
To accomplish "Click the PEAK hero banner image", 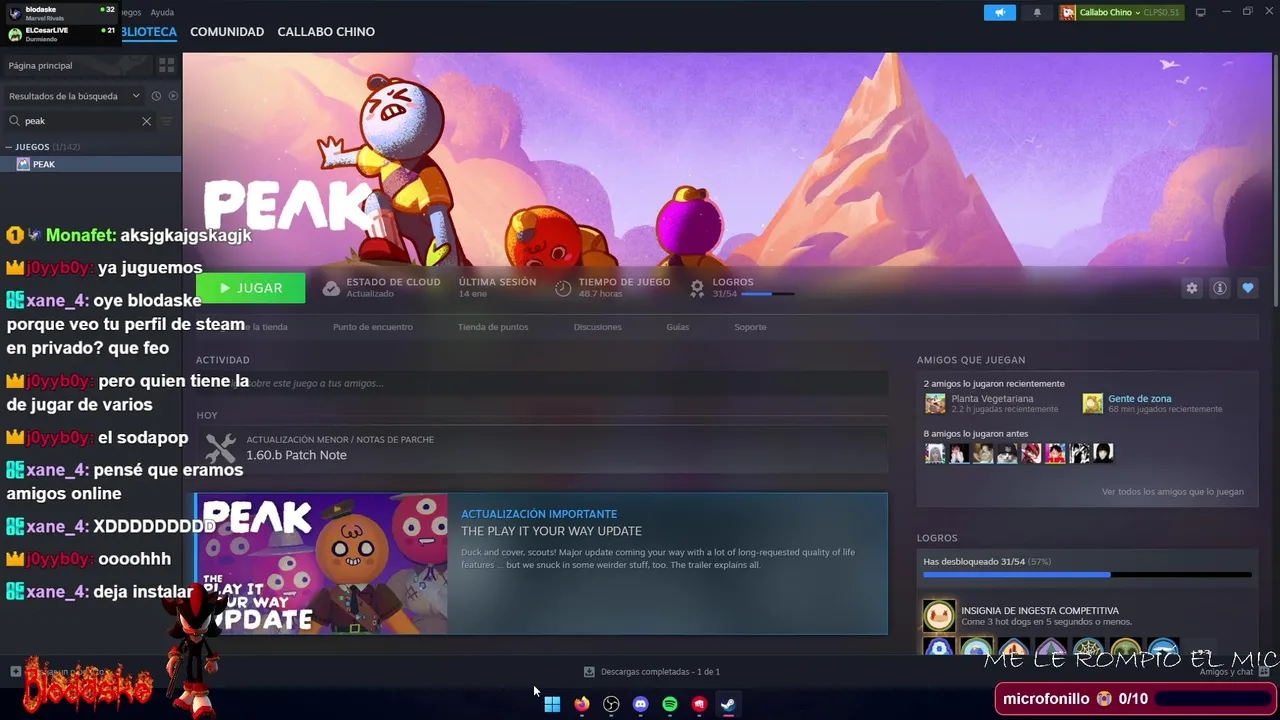I will pyautogui.click(x=727, y=160).
